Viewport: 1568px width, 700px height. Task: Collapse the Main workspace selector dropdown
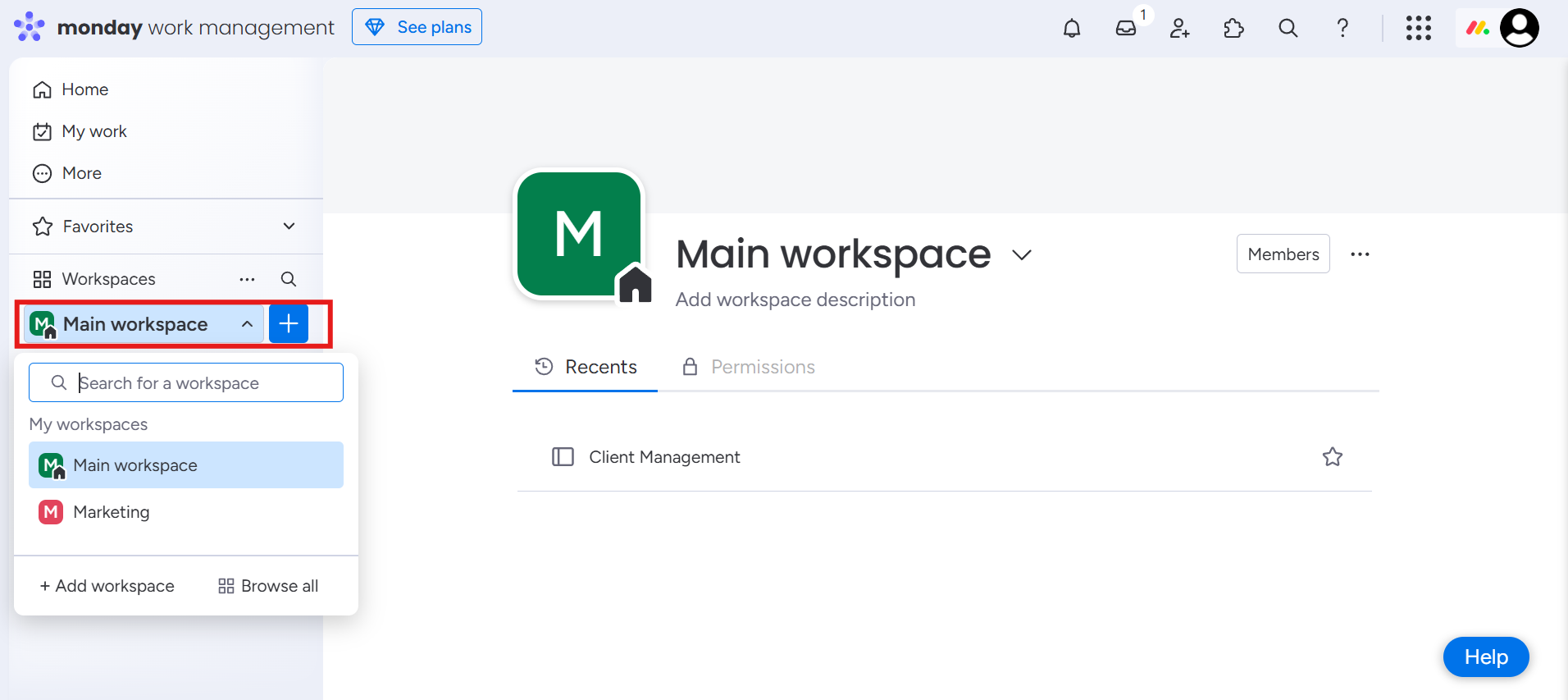[x=246, y=324]
